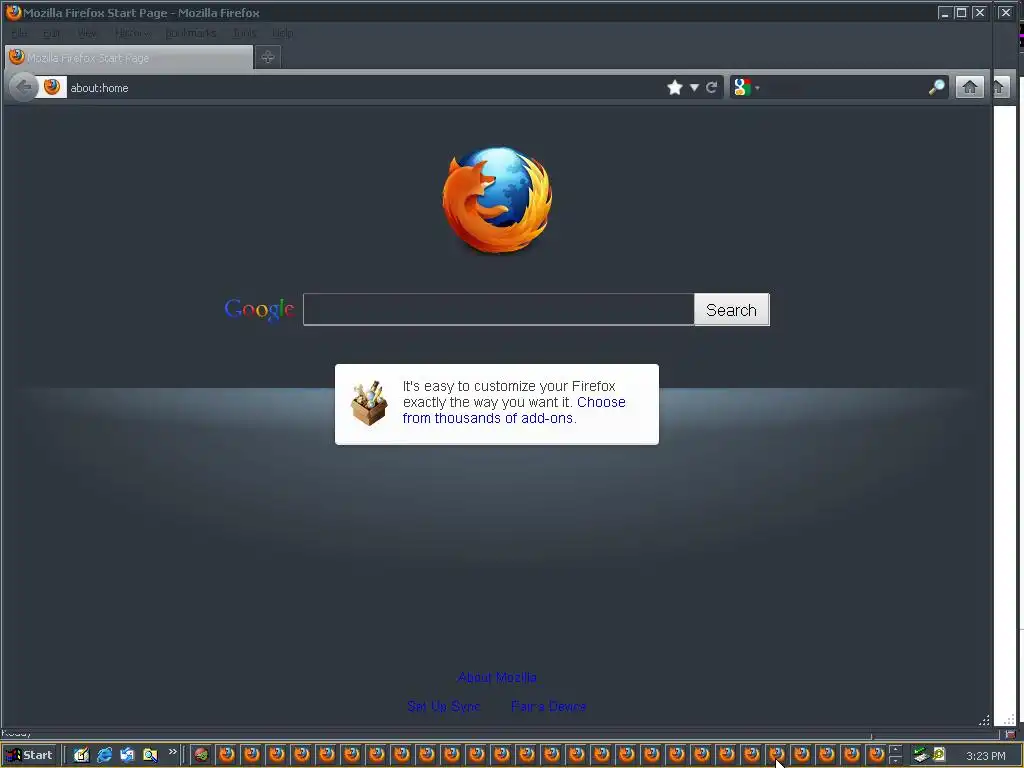Open the File menu

coord(20,33)
